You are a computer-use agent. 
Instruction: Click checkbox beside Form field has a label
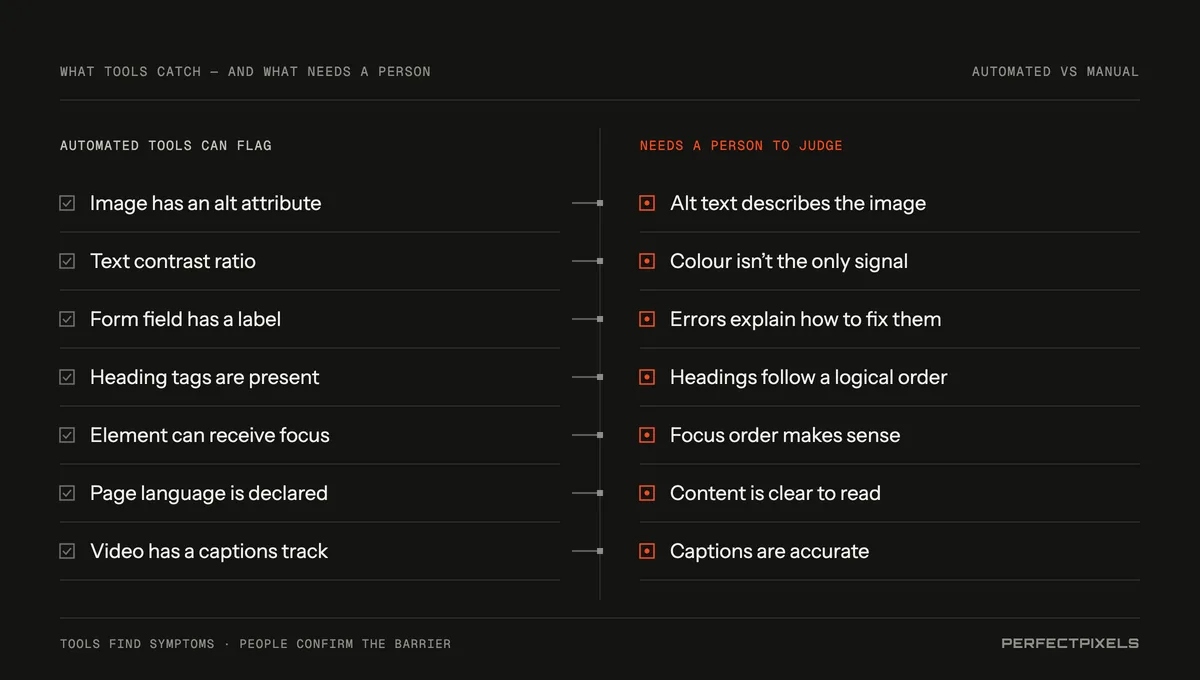(x=67, y=319)
